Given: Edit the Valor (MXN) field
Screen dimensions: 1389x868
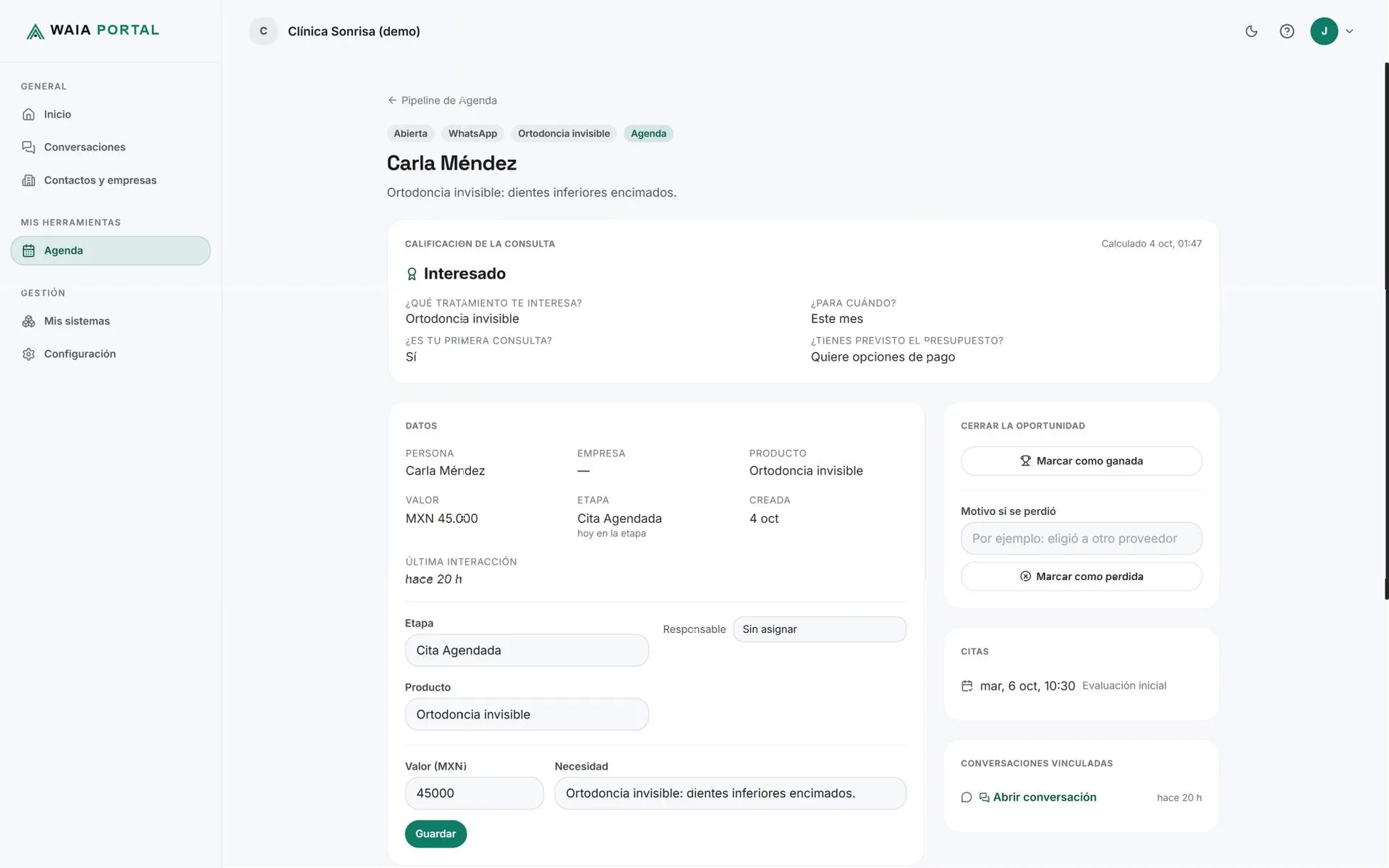Looking at the screenshot, I should 474,793.
